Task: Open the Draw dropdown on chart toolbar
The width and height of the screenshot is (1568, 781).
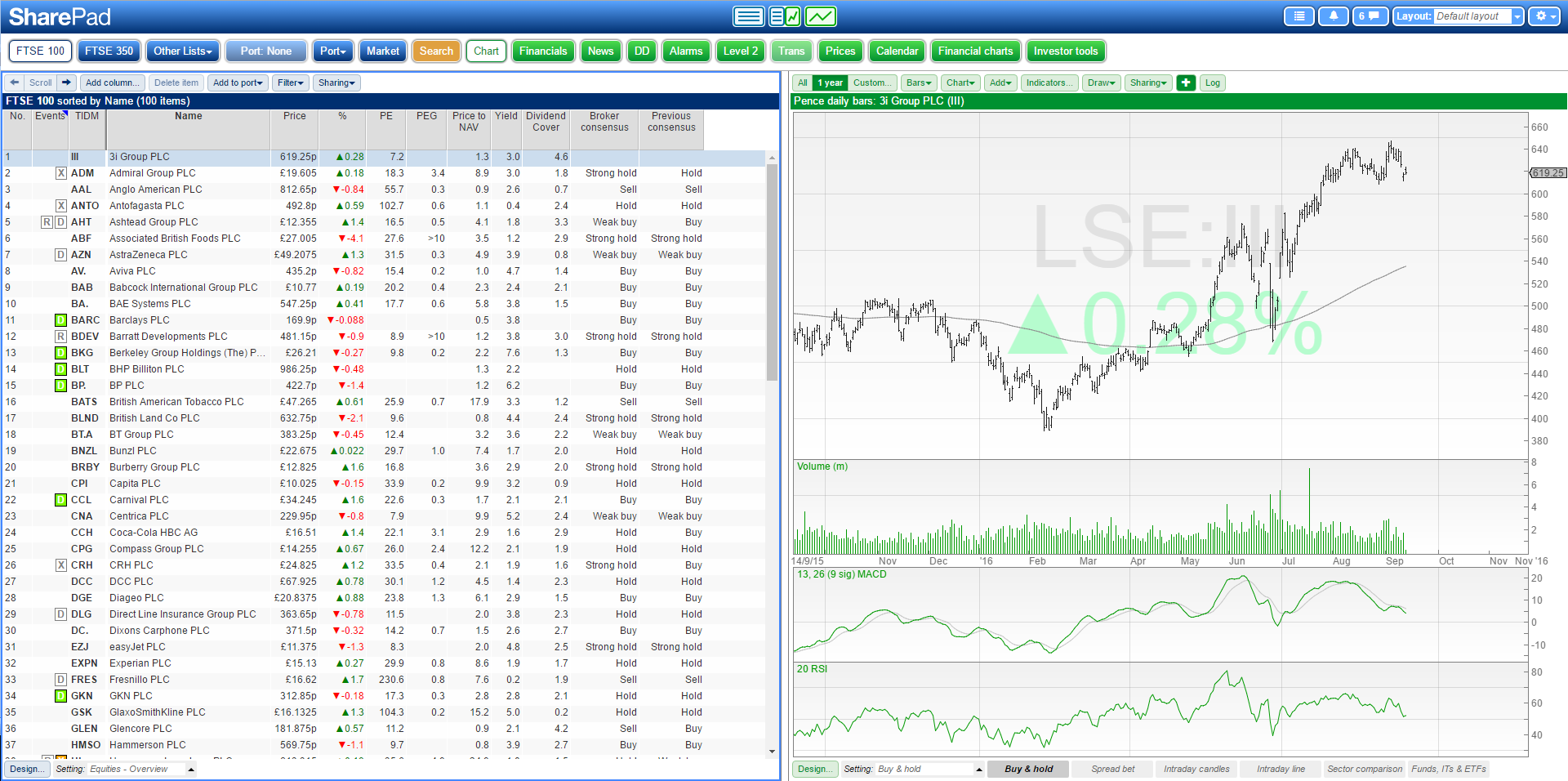Action: (1101, 83)
